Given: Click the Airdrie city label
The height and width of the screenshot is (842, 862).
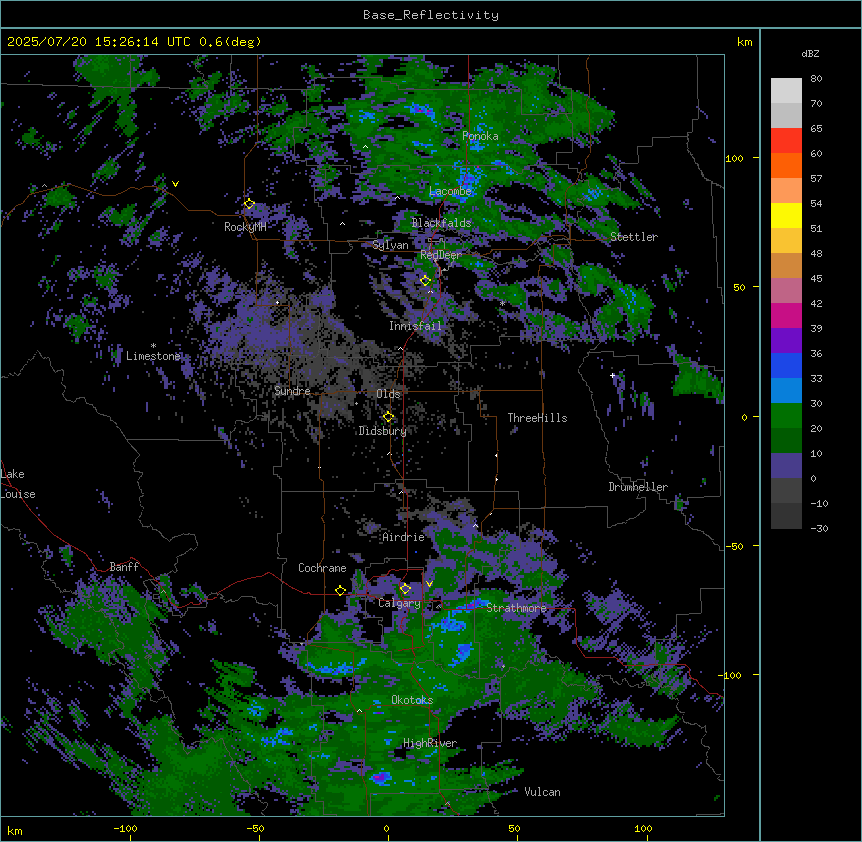Looking at the screenshot, I should 403,537.
